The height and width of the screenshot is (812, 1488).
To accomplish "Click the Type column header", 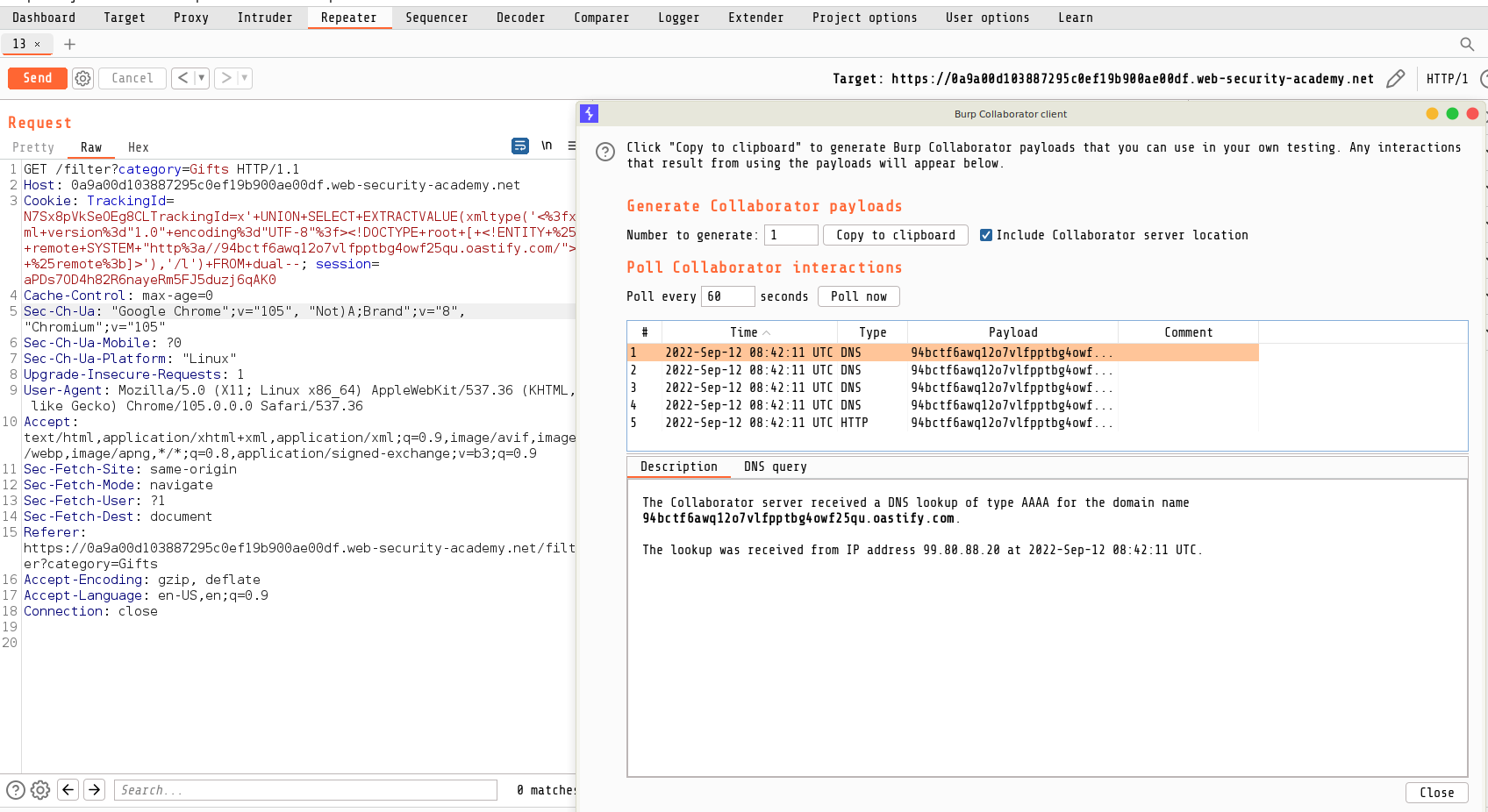I will point(872,332).
